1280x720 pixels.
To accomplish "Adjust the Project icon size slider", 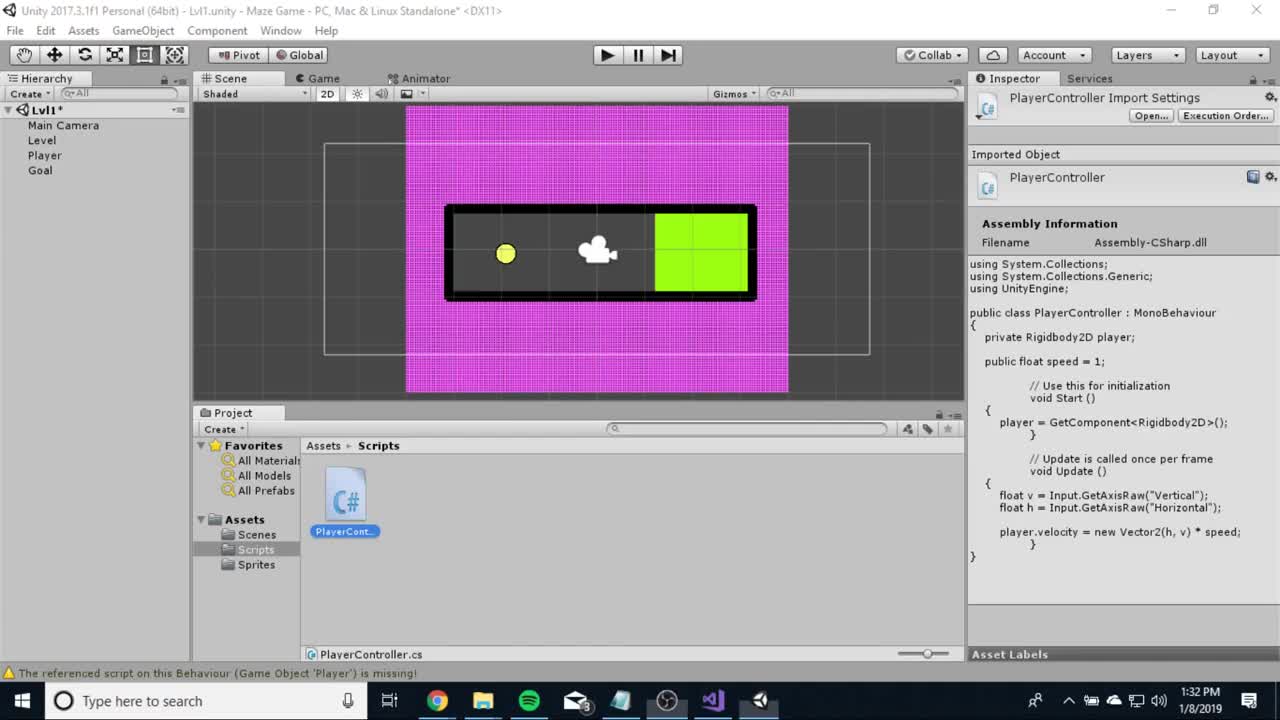I will 927,654.
